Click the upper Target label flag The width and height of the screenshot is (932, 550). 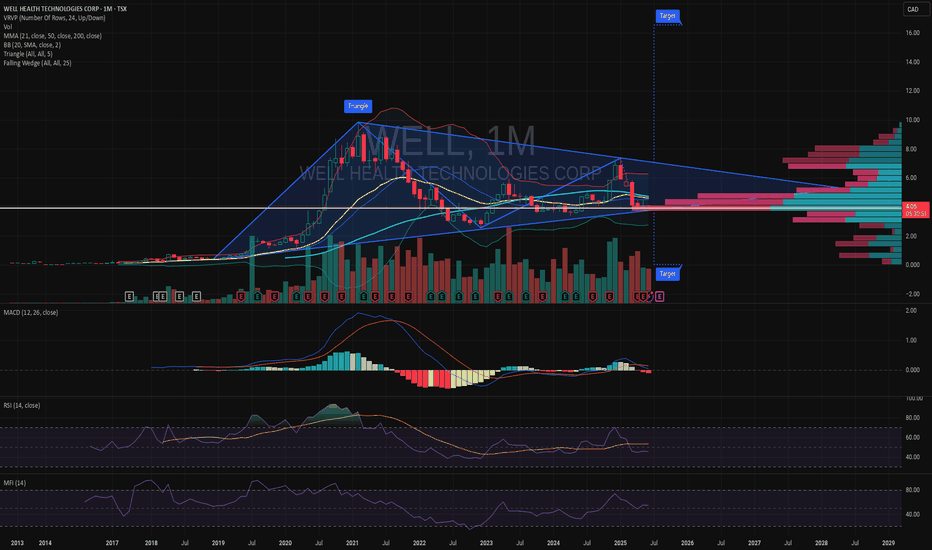click(x=667, y=16)
